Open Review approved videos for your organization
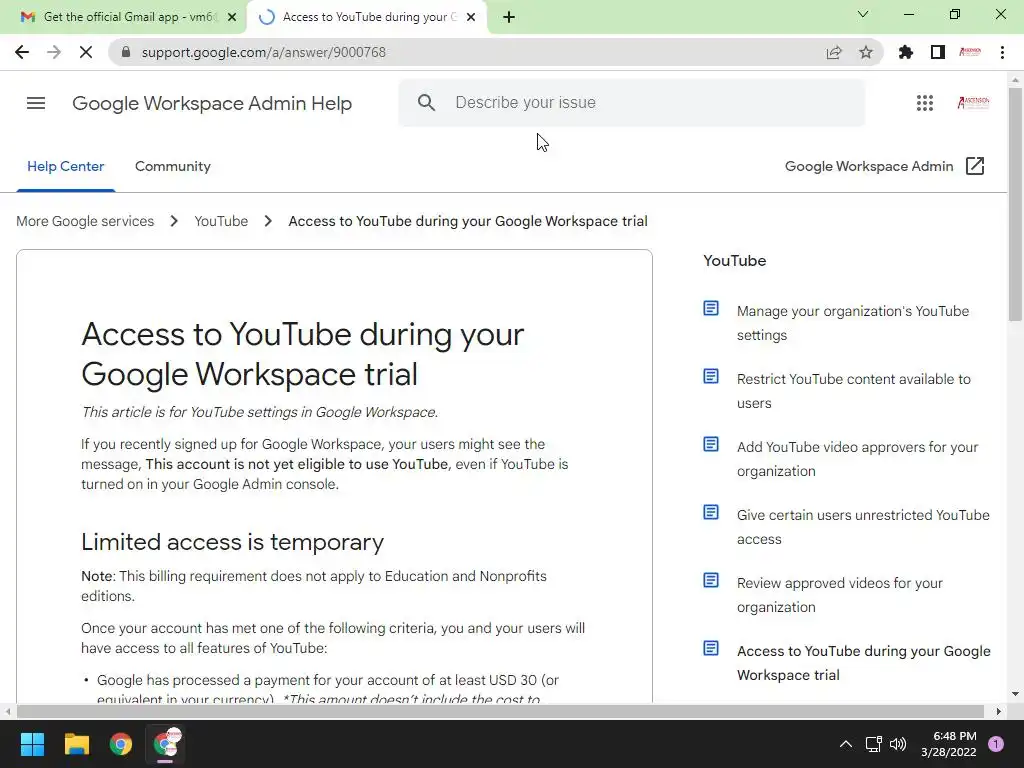 840,594
